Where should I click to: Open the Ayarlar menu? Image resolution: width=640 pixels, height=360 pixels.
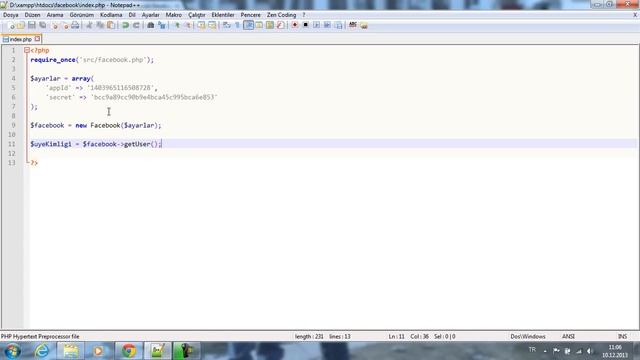click(x=150, y=15)
